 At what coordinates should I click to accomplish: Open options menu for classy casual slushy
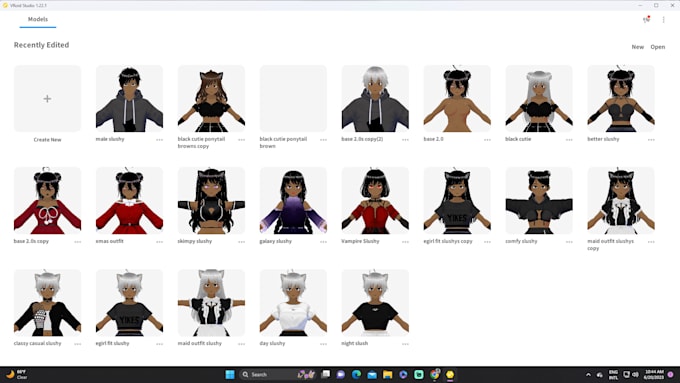click(78, 344)
